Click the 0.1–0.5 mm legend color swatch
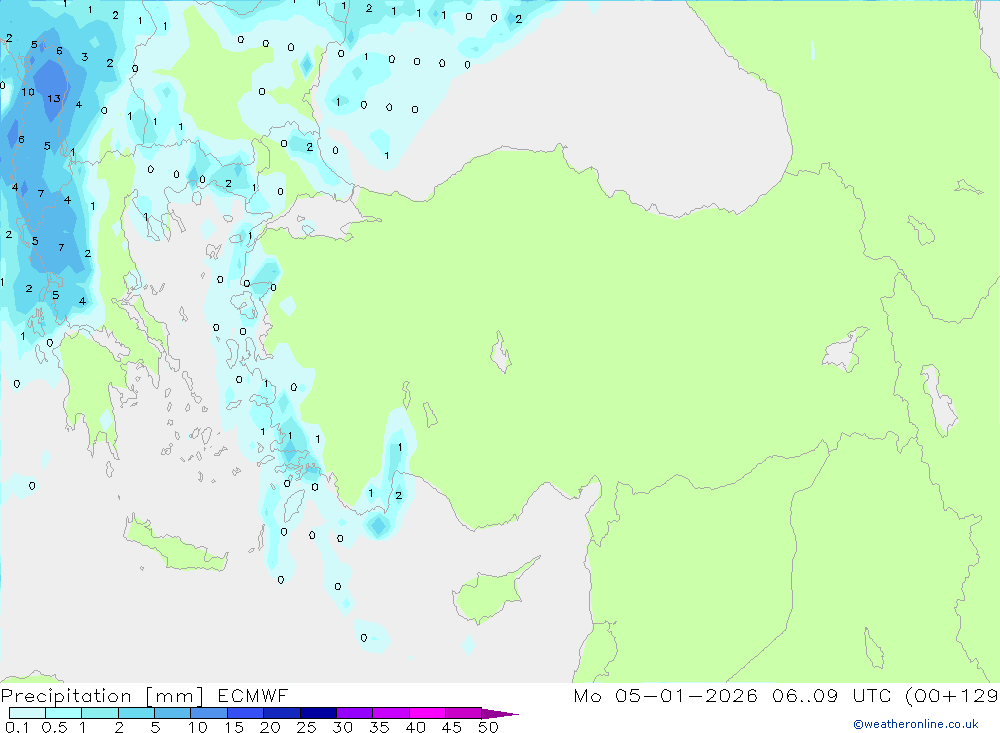This screenshot has height=733, width=1000. pyautogui.click(x=27, y=713)
